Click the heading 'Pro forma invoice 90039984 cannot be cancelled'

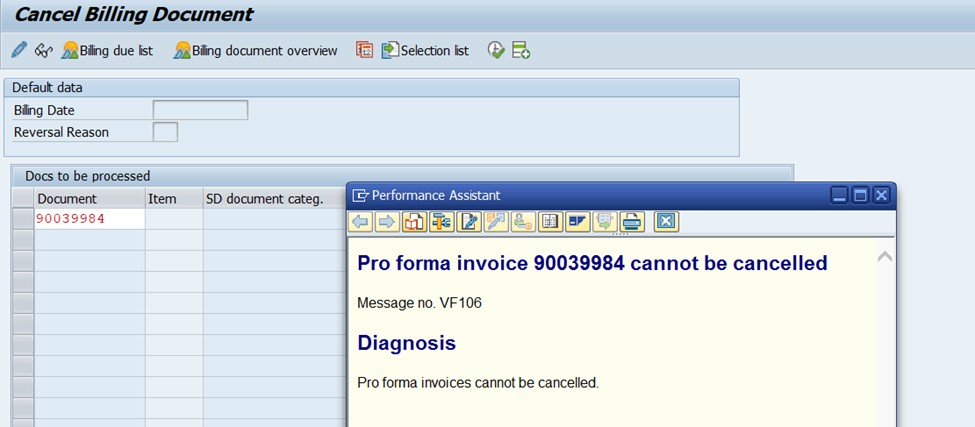point(593,263)
